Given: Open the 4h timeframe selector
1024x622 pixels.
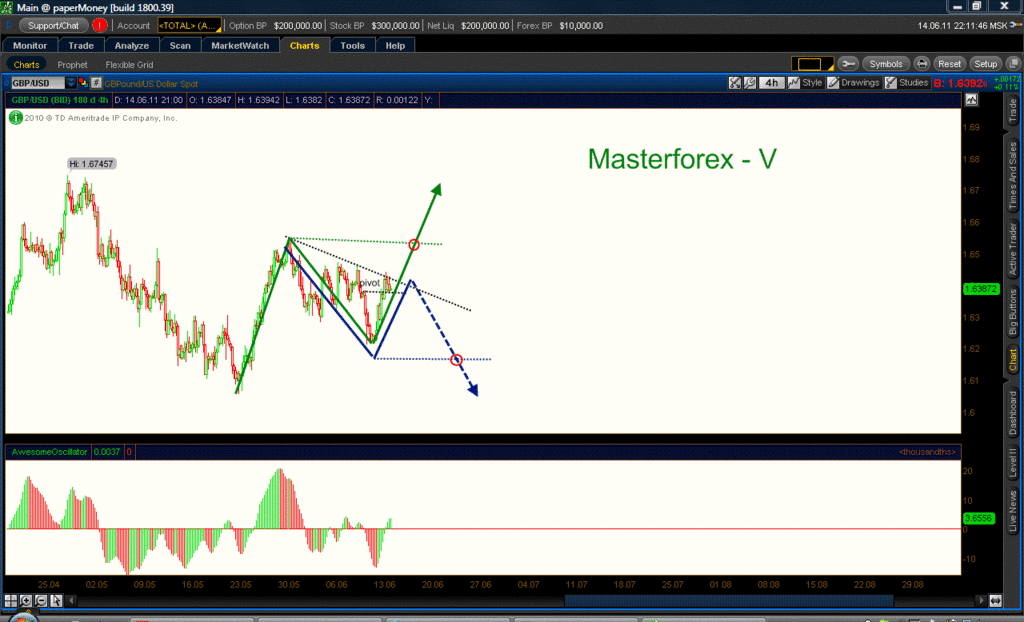Looking at the screenshot, I should pos(771,83).
